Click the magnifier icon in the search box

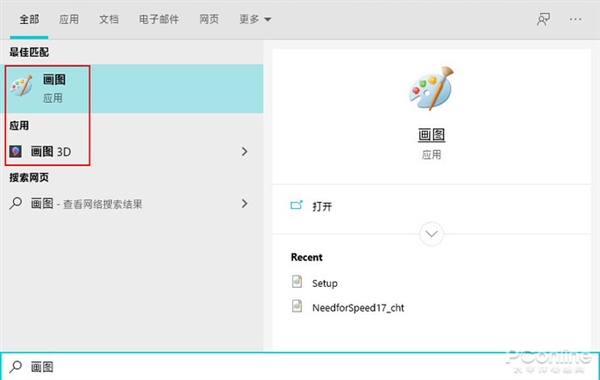[16, 367]
